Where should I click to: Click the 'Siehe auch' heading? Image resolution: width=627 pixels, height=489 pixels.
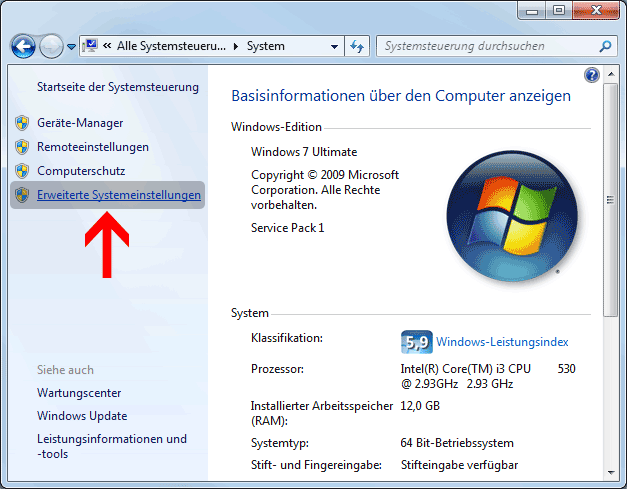point(65,370)
